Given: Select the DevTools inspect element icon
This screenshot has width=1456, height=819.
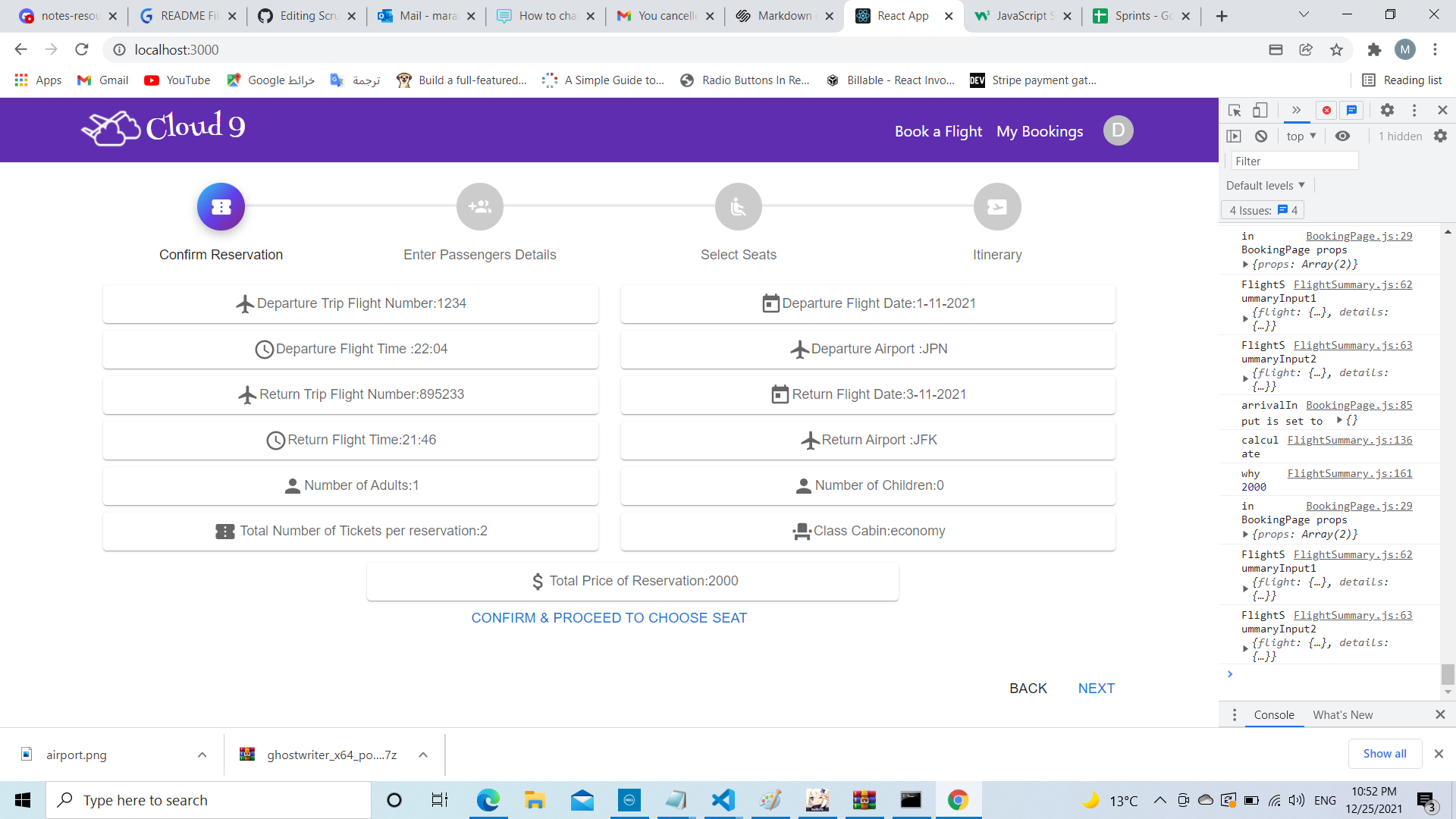Looking at the screenshot, I should (1235, 111).
